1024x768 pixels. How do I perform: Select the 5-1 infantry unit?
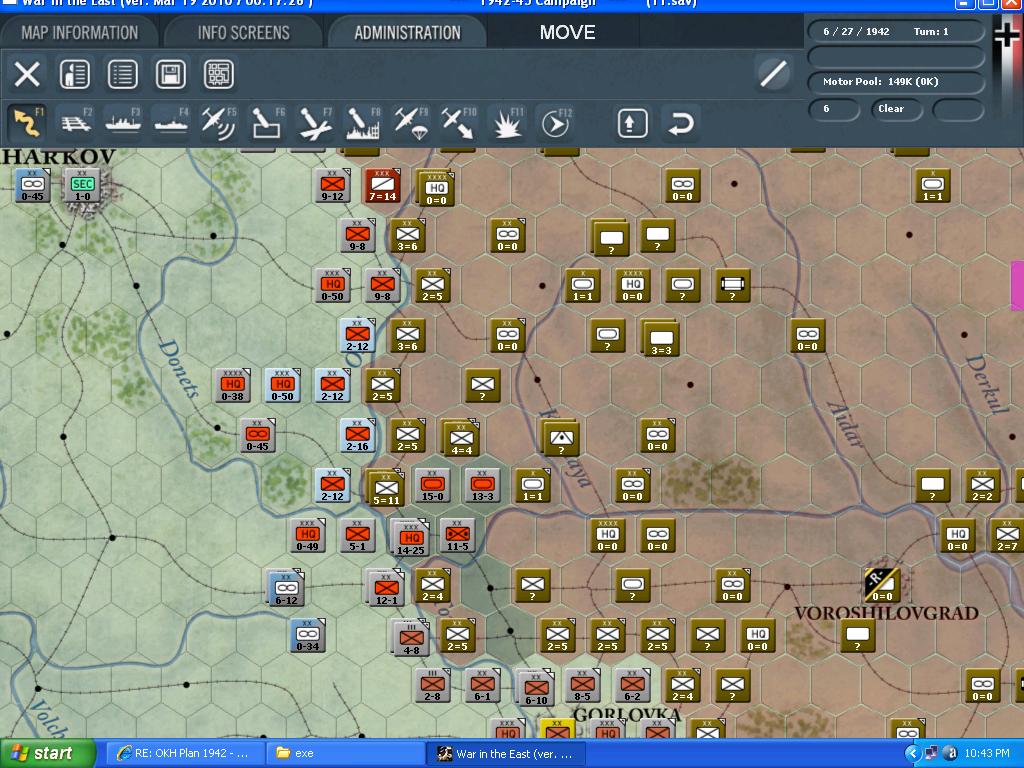coord(357,536)
